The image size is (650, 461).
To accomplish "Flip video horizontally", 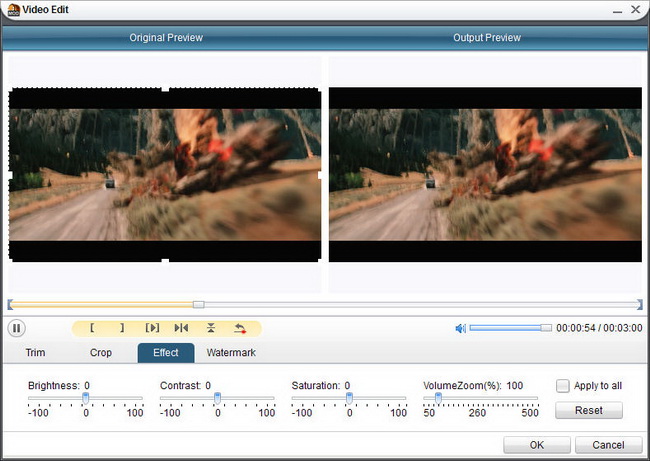I will 181,328.
